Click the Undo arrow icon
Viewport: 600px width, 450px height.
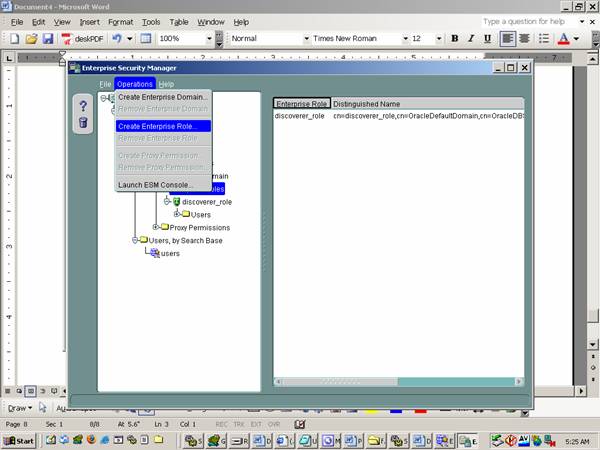click(x=117, y=38)
